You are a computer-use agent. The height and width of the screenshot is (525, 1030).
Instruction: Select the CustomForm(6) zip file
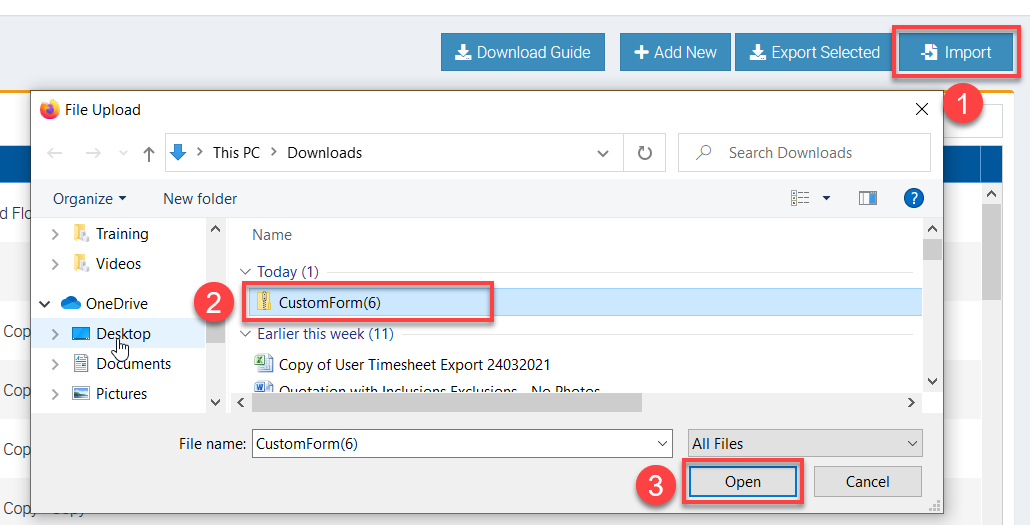click(329, 302)
